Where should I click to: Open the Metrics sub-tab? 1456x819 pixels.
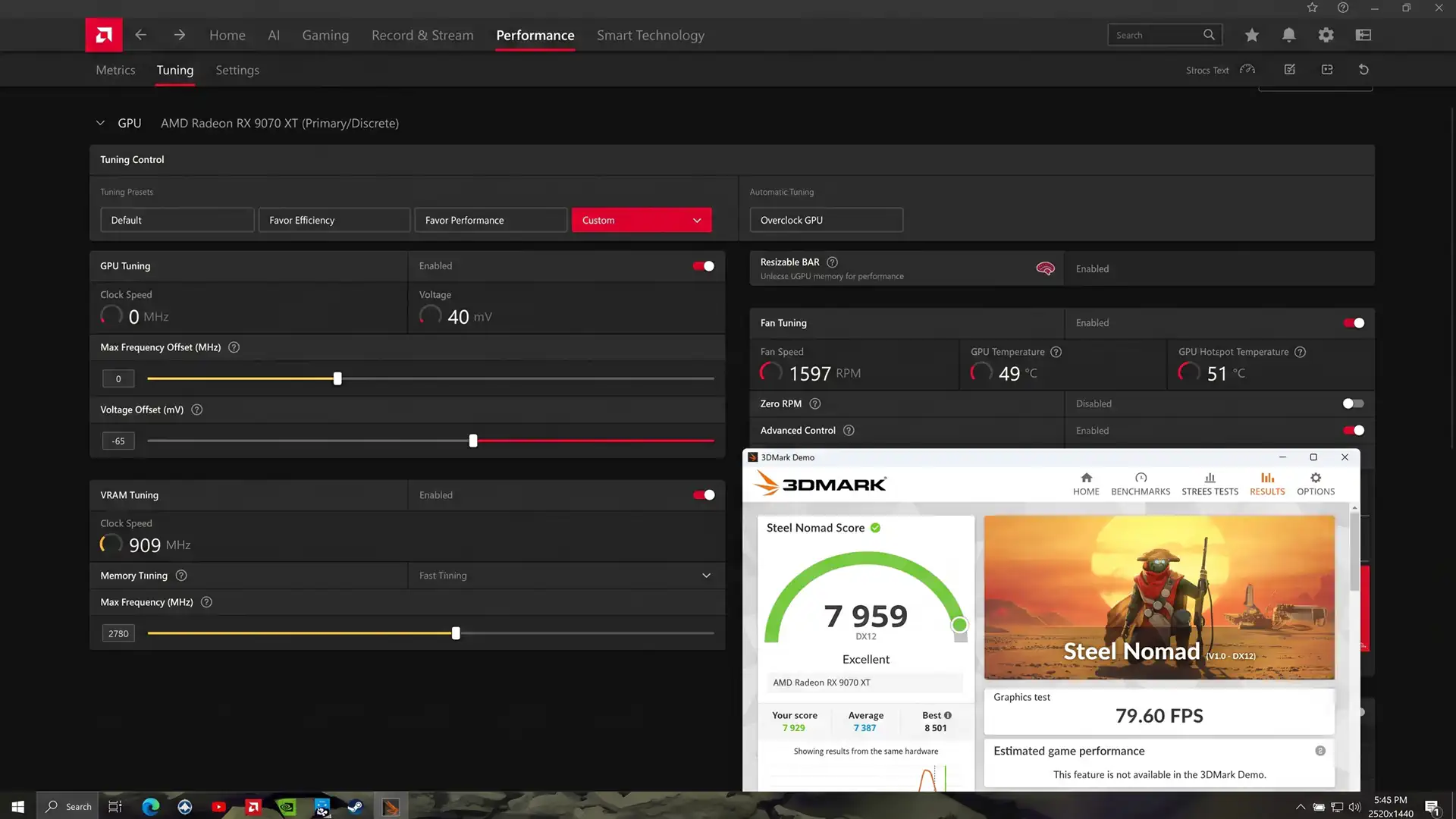point(115,70)
